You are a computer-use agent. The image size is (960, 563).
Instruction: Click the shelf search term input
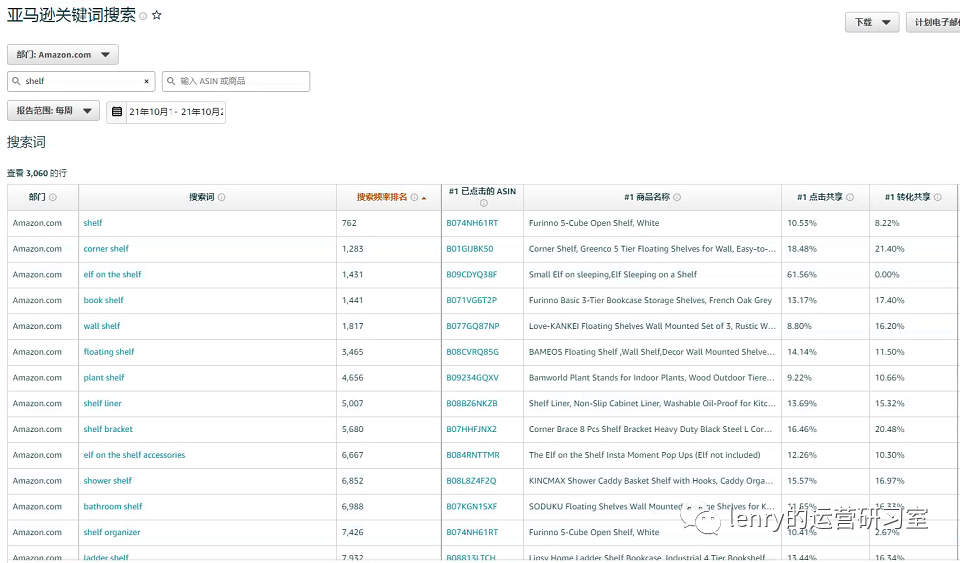81,81
